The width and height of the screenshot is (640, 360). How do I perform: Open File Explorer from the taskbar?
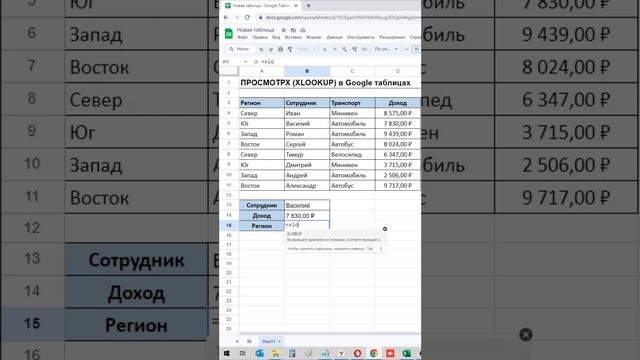tap(276, 353)
